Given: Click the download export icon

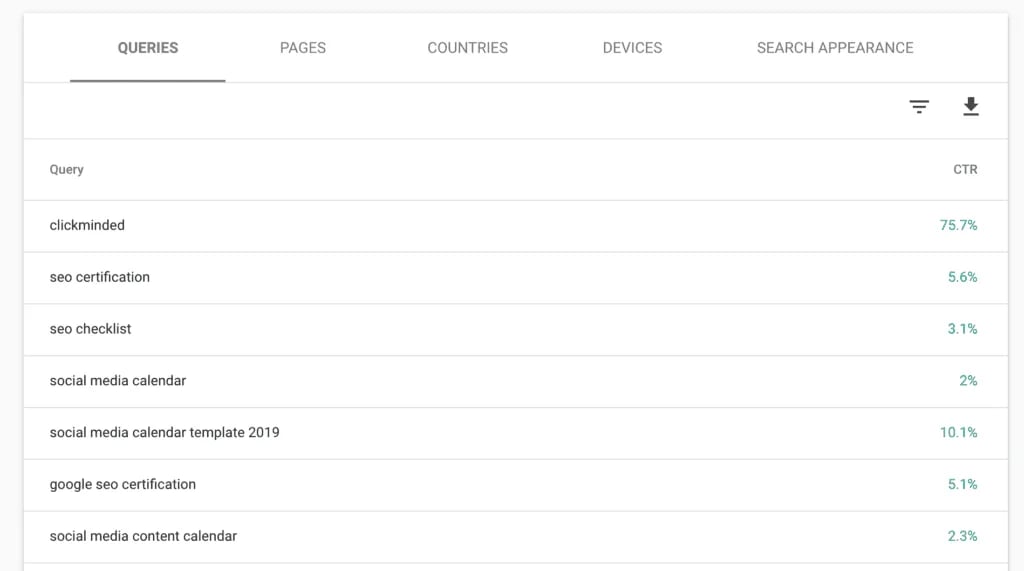Looking at the screenshot, I should pos(970,108).
